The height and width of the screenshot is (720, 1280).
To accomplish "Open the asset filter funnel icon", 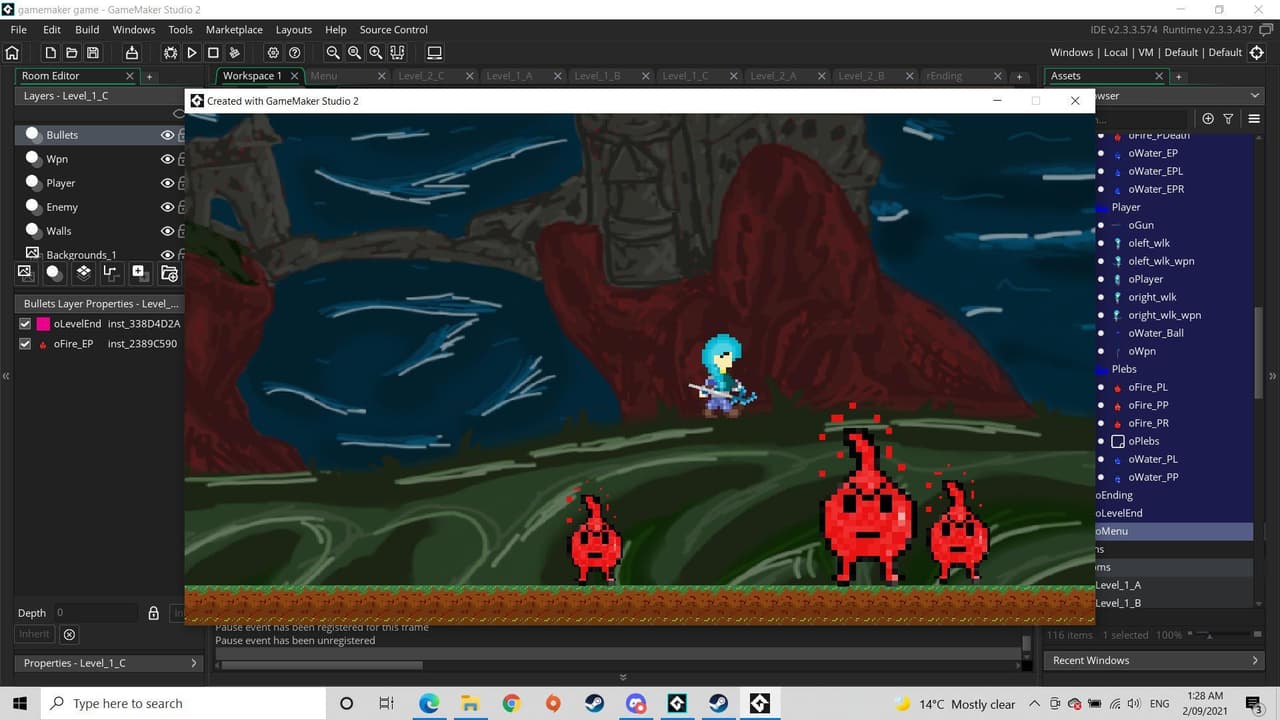I will click(x=1229, y=119).
